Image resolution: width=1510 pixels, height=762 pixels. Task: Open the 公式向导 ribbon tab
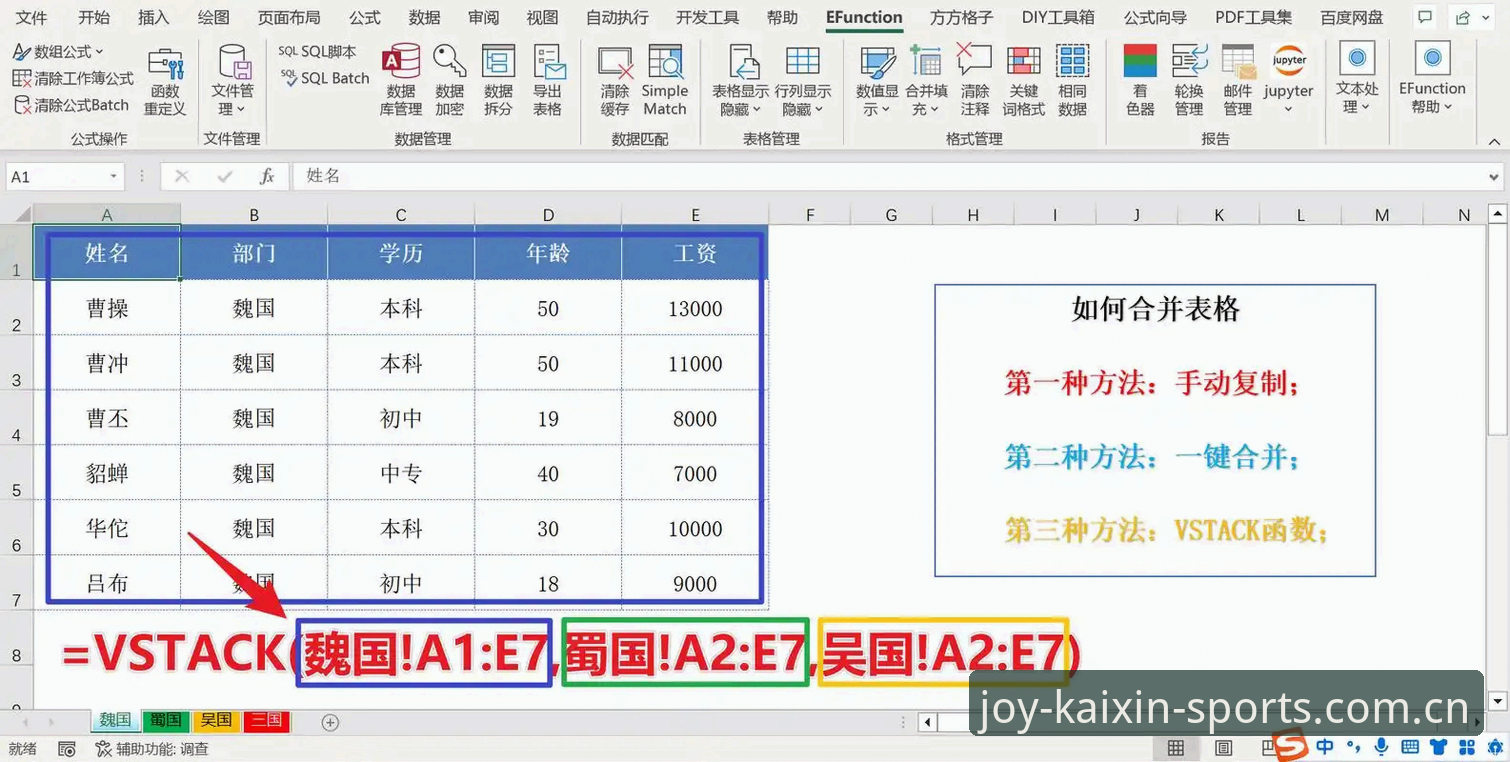pyautogui.click(x=1155, y=17)
